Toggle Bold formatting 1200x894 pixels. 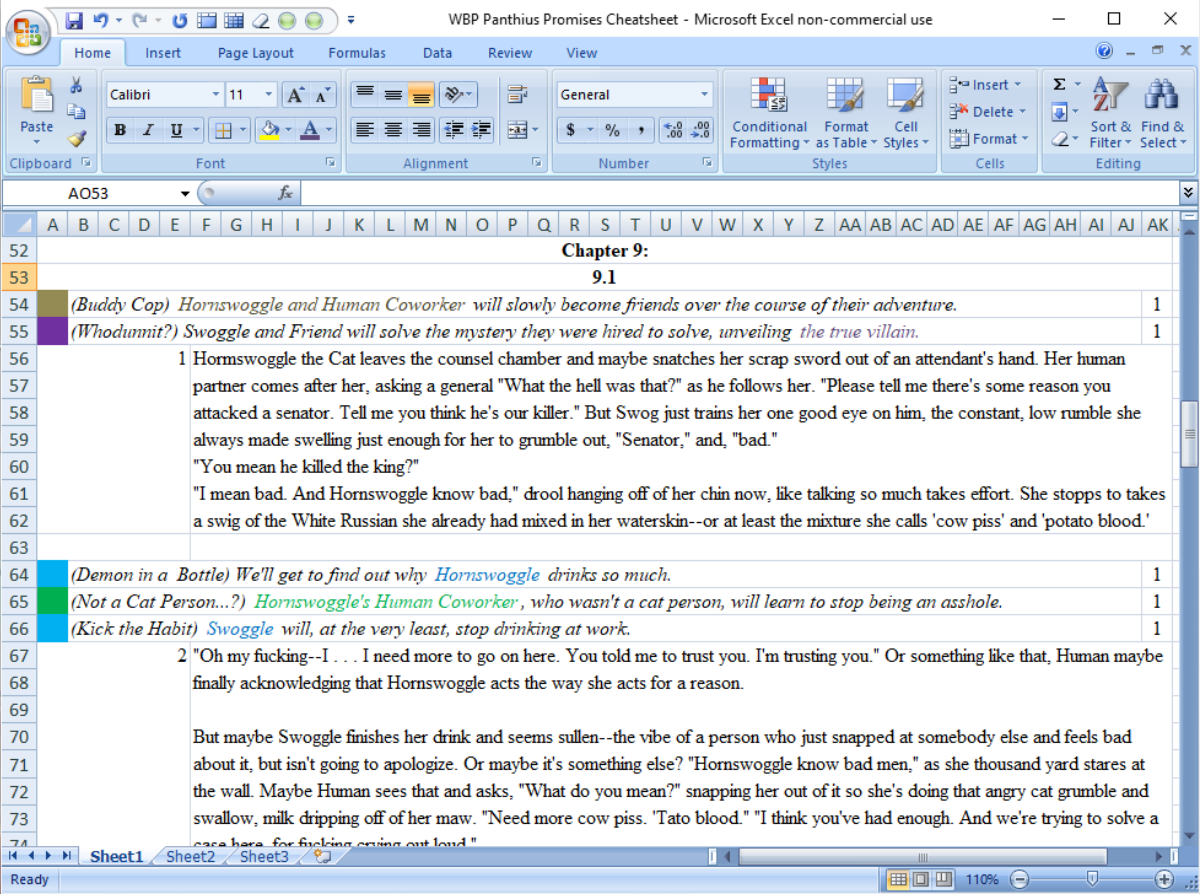[x=120, y=130]
